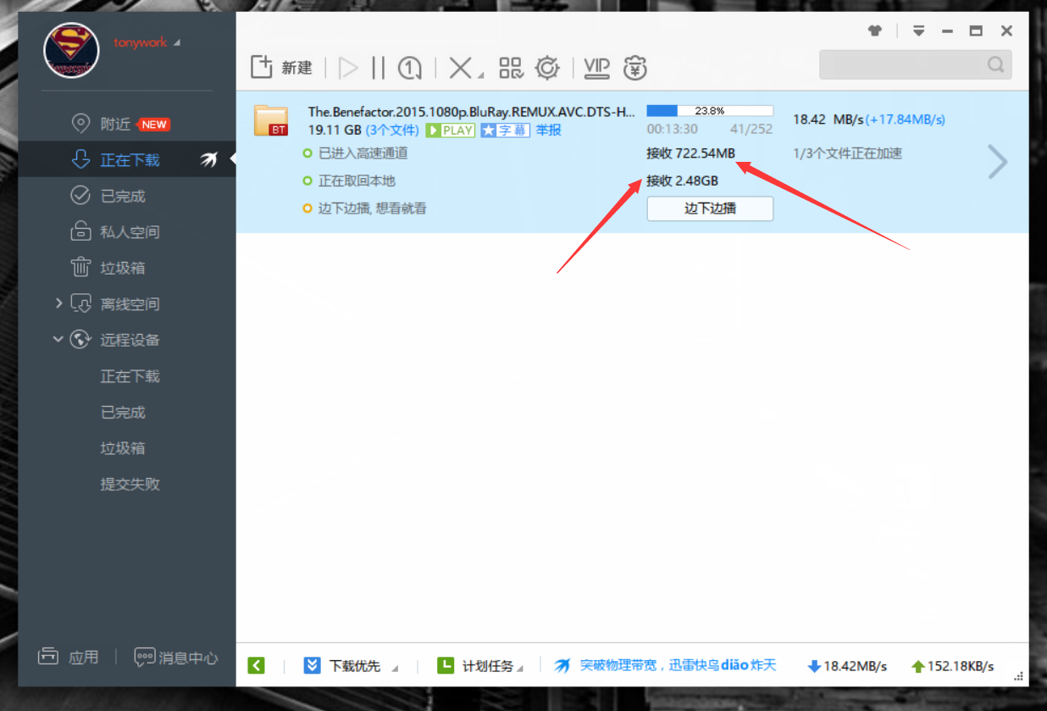1047x711 pixels.
Task: Click the Superman user avatar
Action: (x=71, y=50)
